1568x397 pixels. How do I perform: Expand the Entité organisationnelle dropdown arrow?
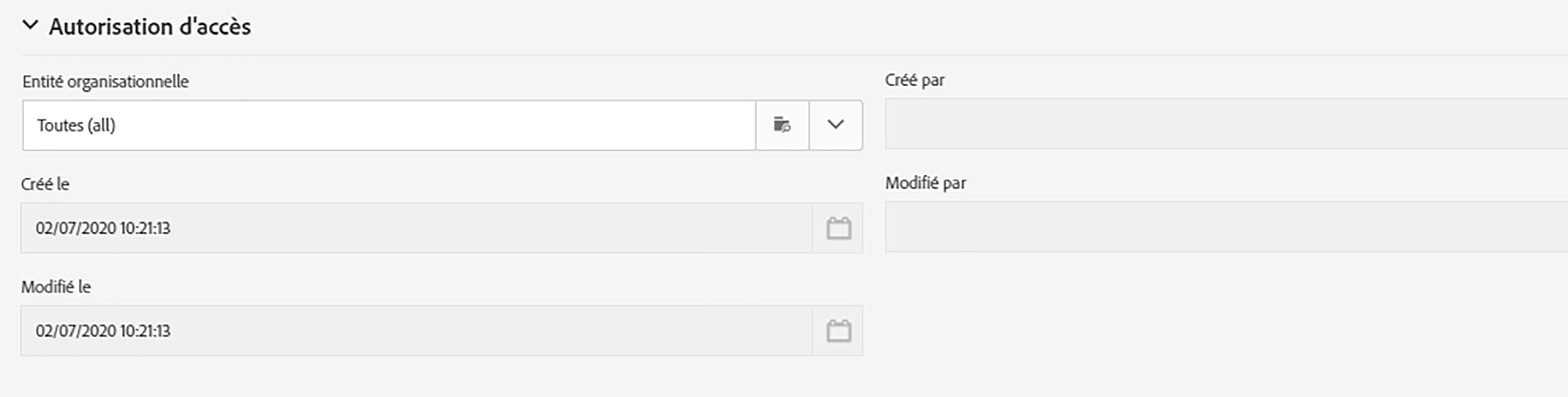coord(836,125)
